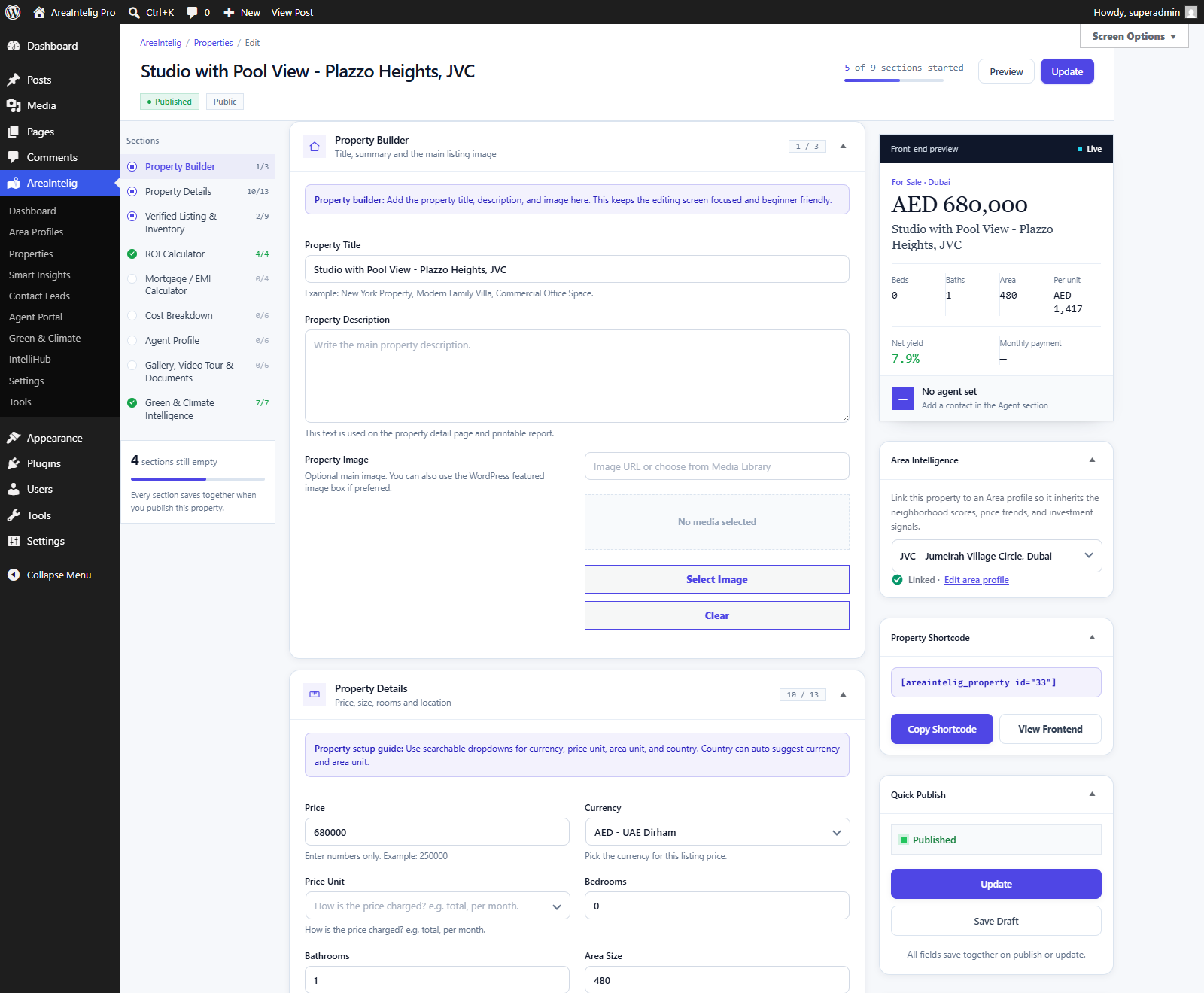The image size is (1204, 993).
Task: Select the Agent Profile section indicator
Action: [132, 340]
